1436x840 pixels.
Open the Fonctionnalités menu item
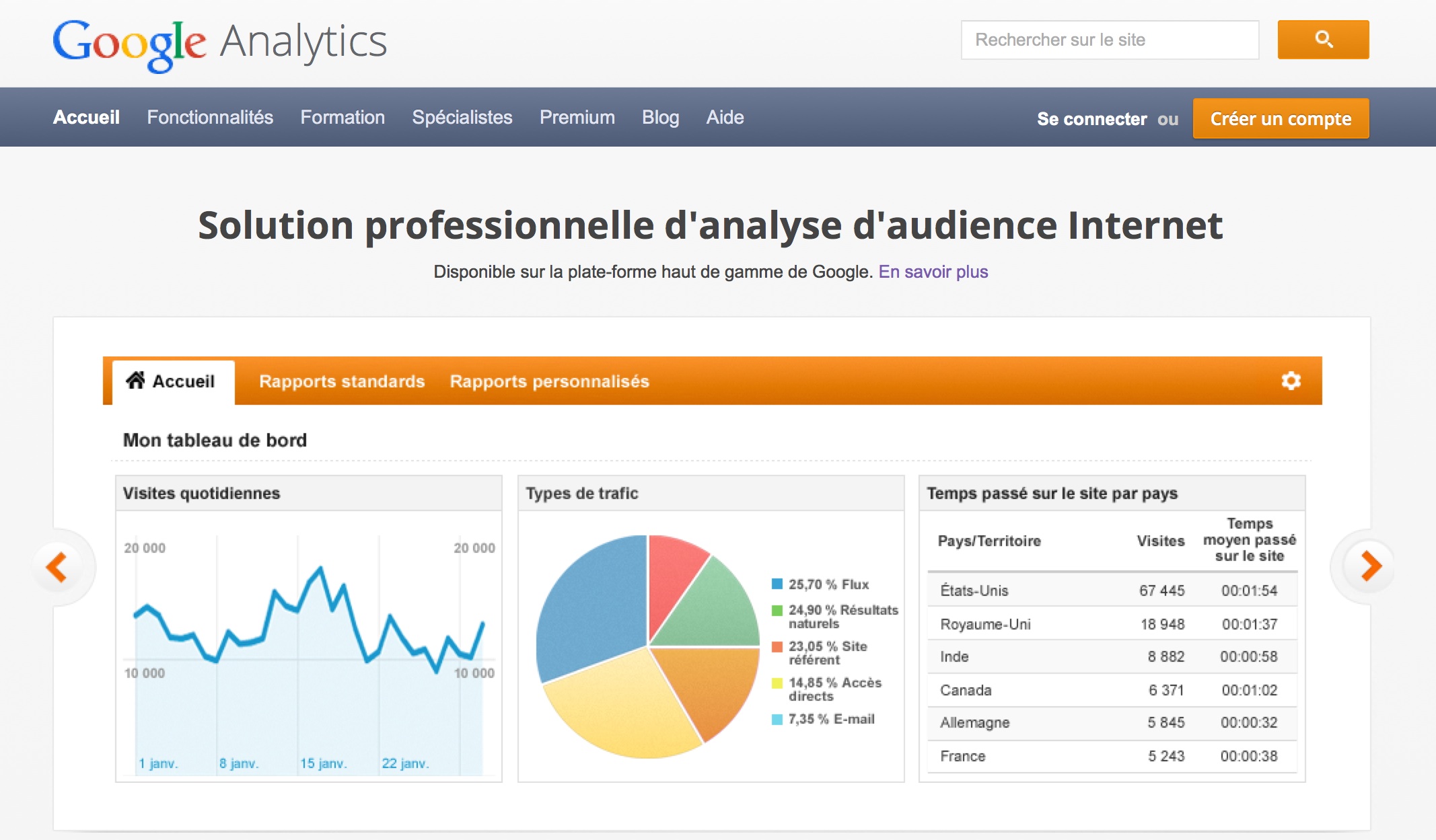pyautogui.click(x=210, y=118)
